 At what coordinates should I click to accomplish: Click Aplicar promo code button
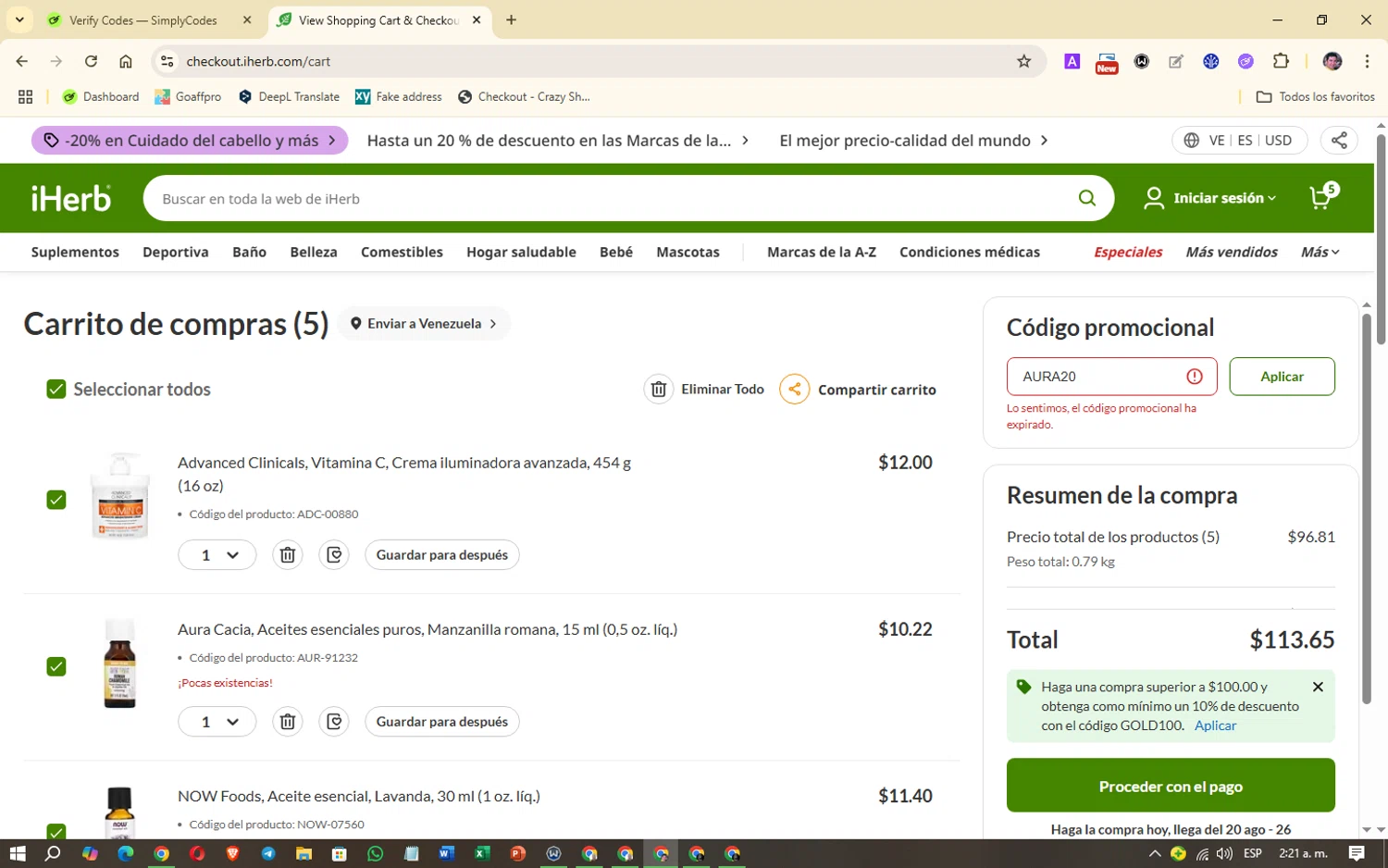pos(1282,377)
